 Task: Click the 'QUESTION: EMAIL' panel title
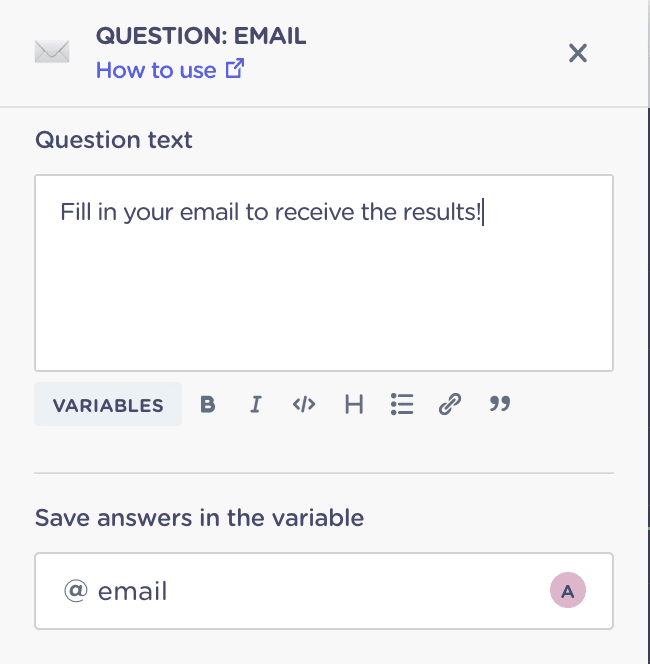coord(201,37)
